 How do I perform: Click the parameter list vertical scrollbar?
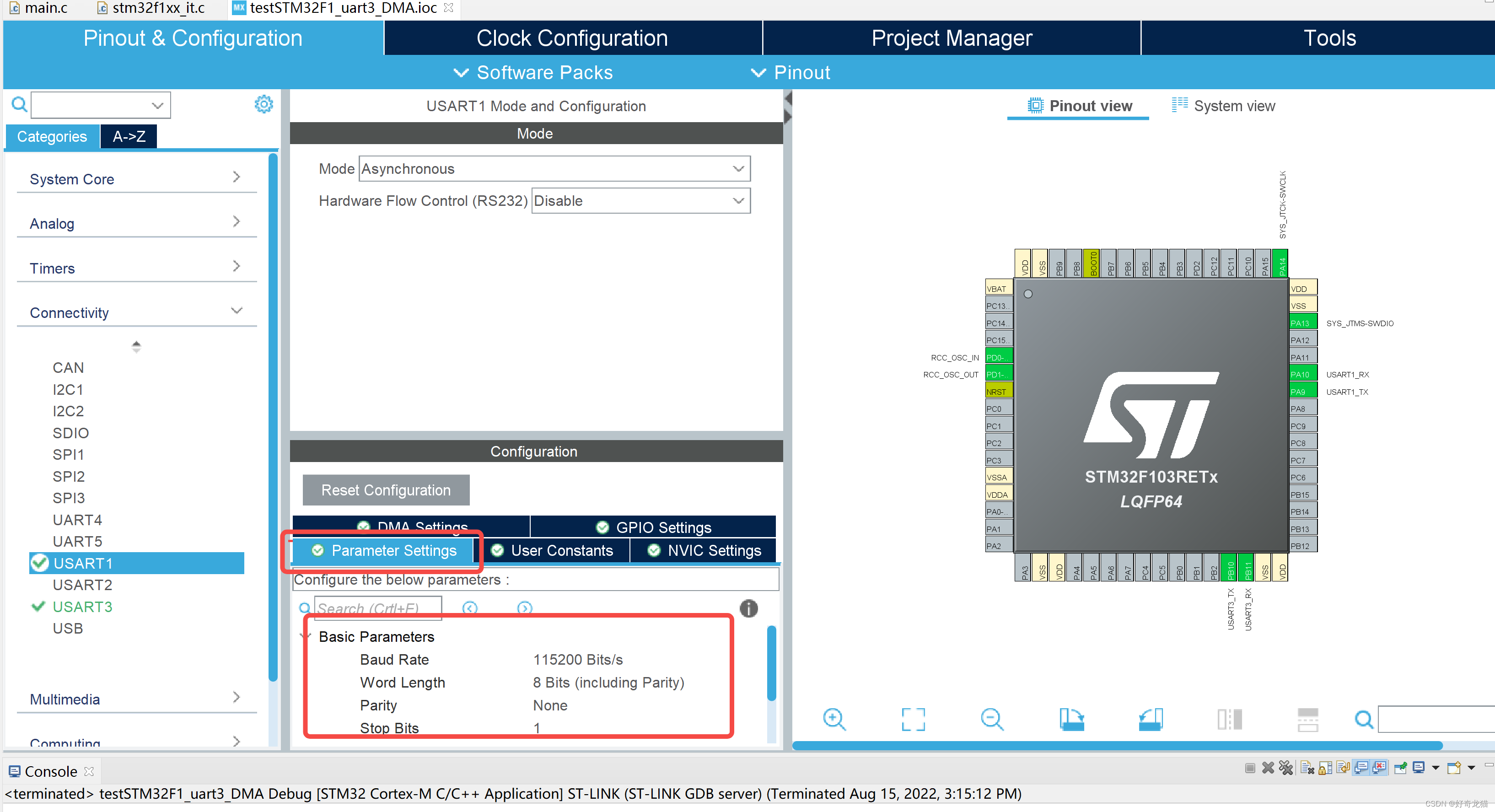771,663
